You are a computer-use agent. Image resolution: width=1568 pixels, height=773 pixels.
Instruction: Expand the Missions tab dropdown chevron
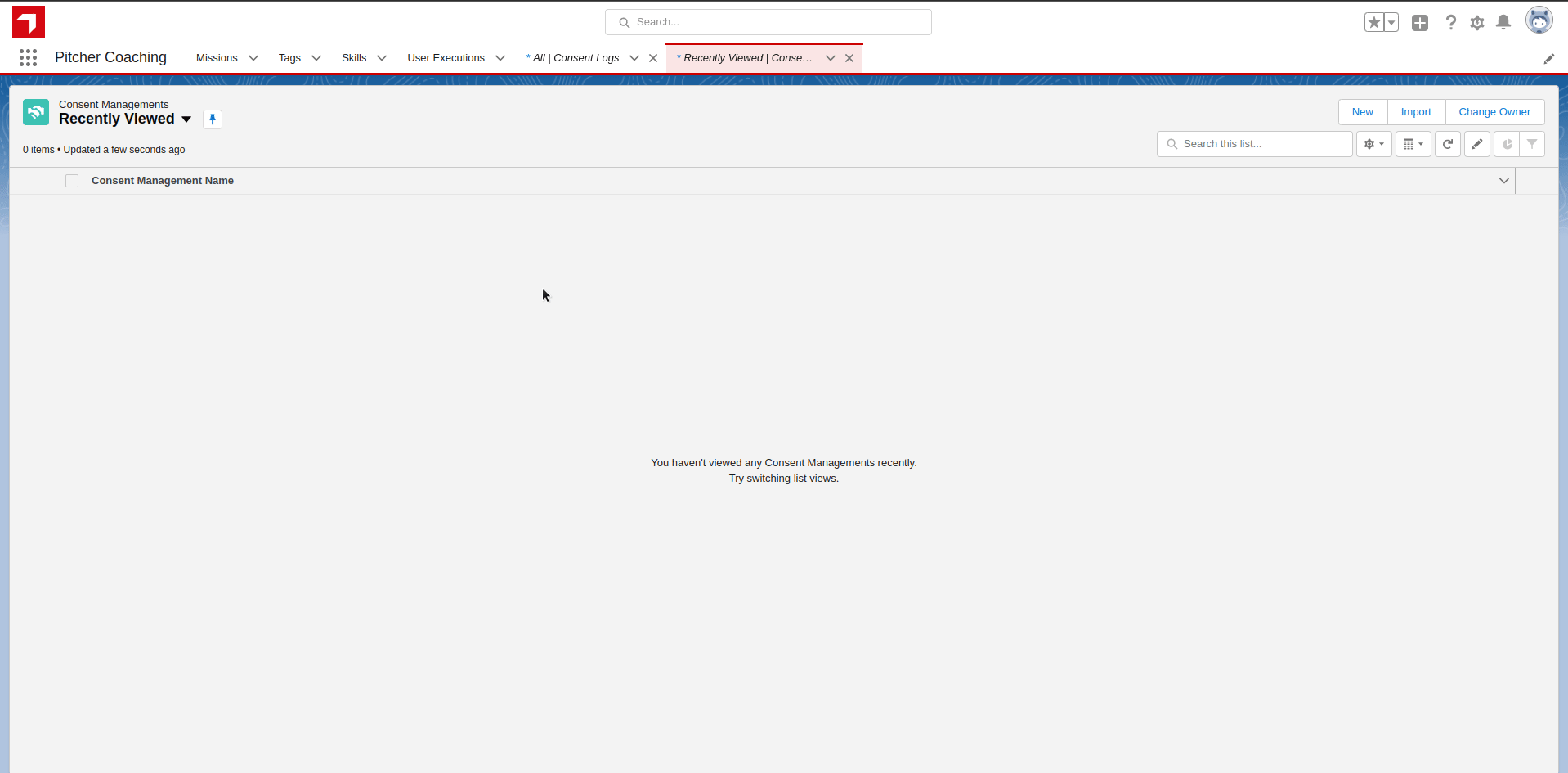coord(253,58)
